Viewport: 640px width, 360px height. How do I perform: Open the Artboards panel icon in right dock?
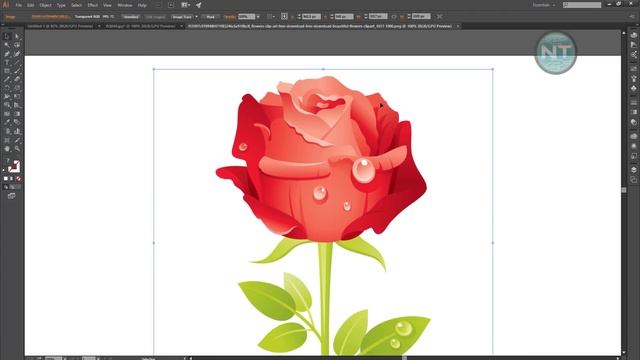pyautogui.click(x=633, y=180)
